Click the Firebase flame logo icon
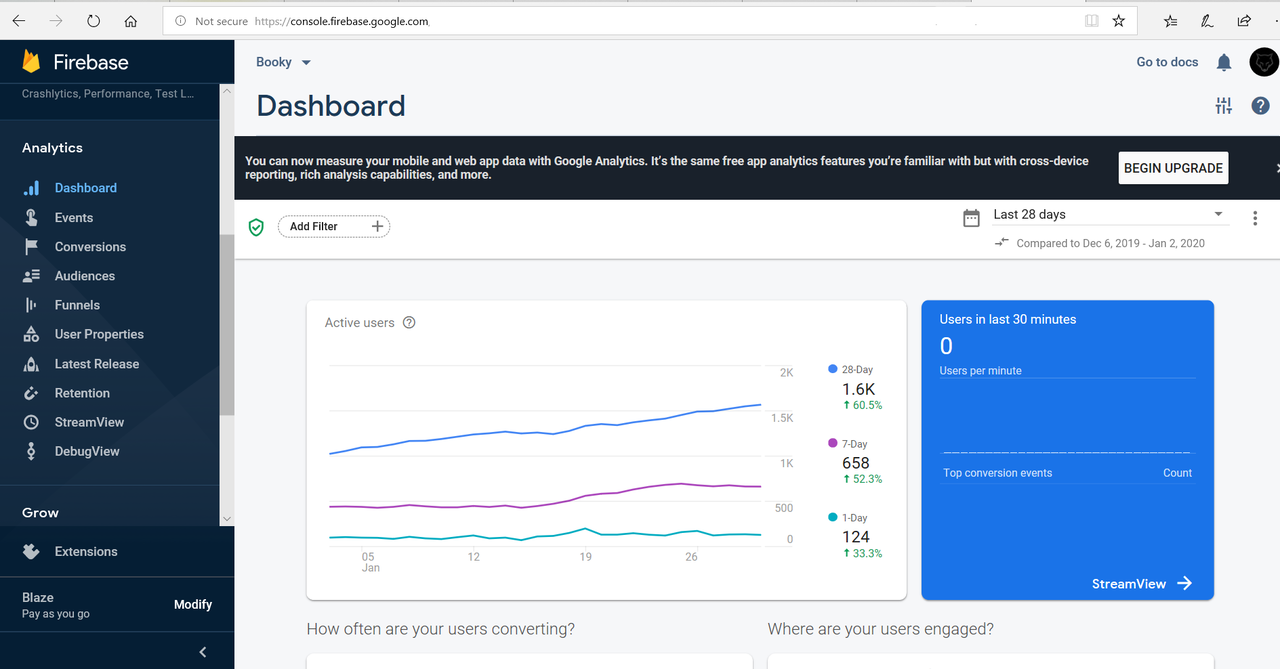Image resolution: width=1280 pixels, height=669 pixels. (32, 62)
